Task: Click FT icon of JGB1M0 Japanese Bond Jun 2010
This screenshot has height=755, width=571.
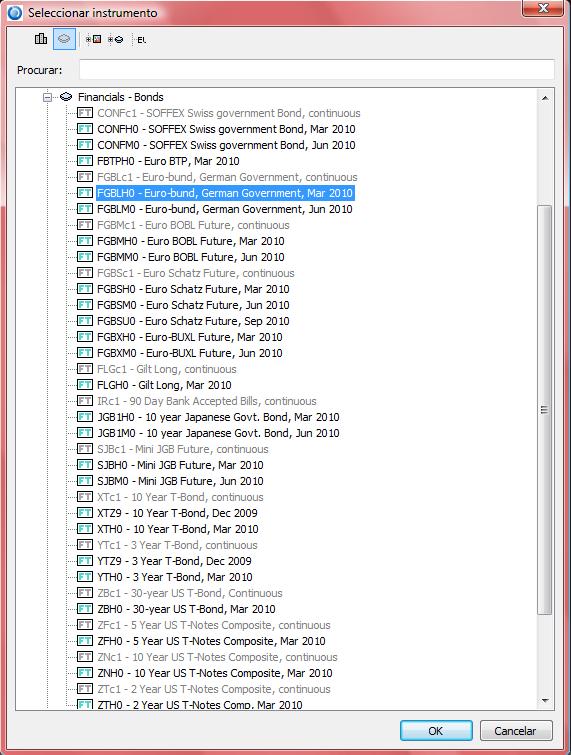Action: [85, 433]
